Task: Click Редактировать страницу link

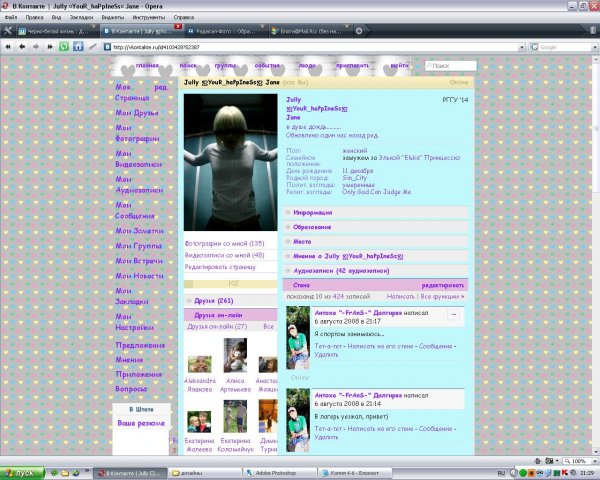Action: pos(220,267)
